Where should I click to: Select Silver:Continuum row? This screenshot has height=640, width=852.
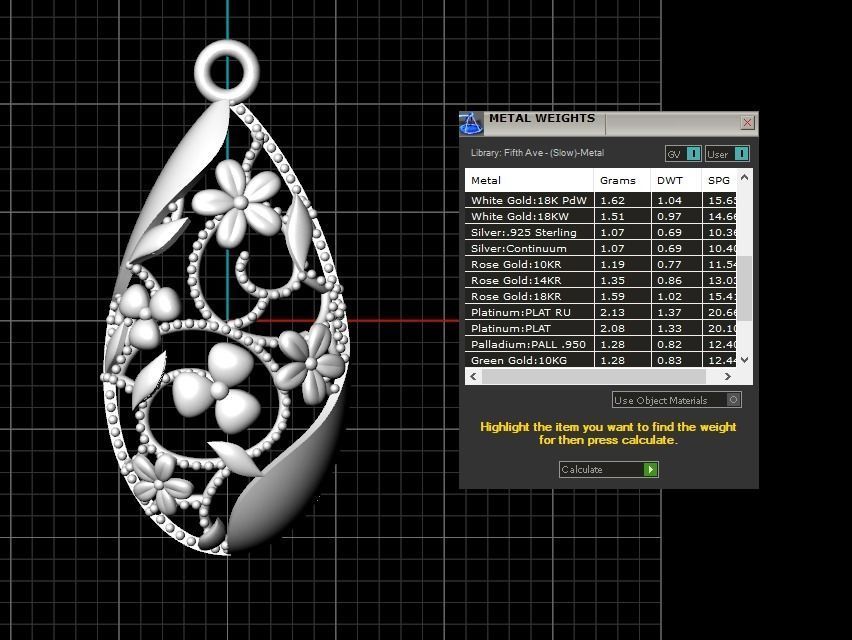600,248
